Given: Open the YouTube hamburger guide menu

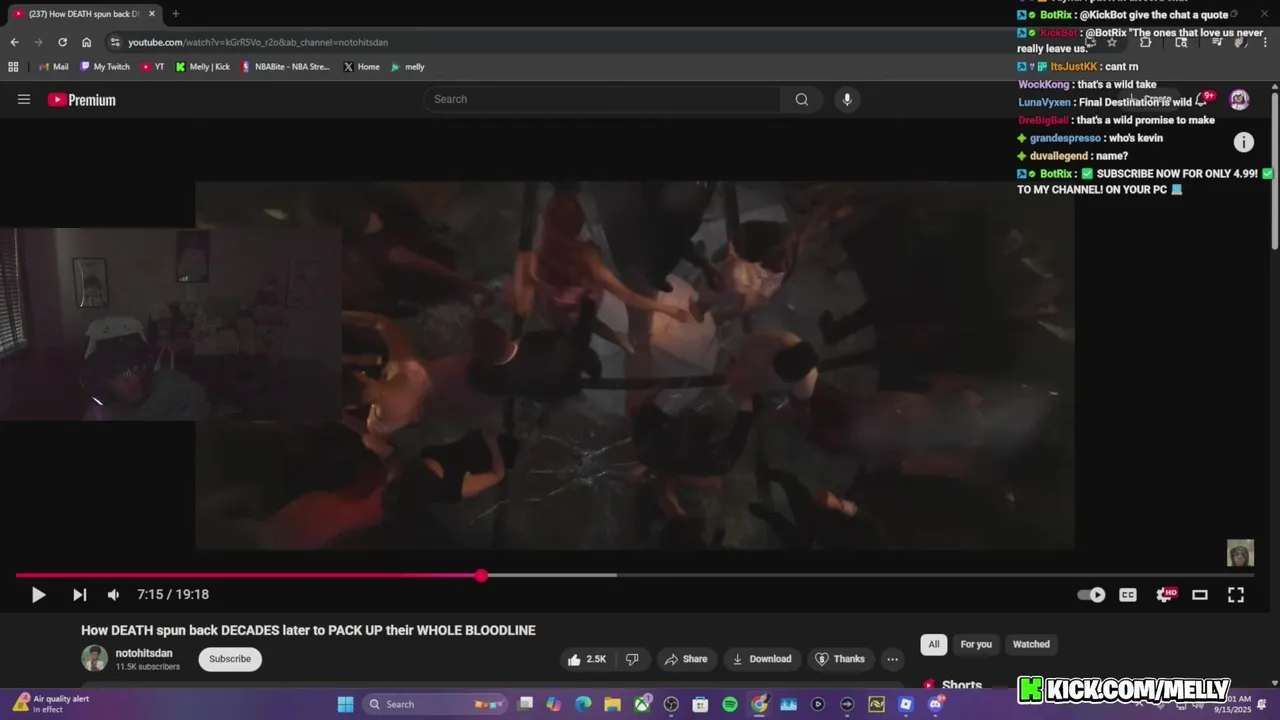Looking at the screenshot, I should pyautogui.click(x=24, y=99).
